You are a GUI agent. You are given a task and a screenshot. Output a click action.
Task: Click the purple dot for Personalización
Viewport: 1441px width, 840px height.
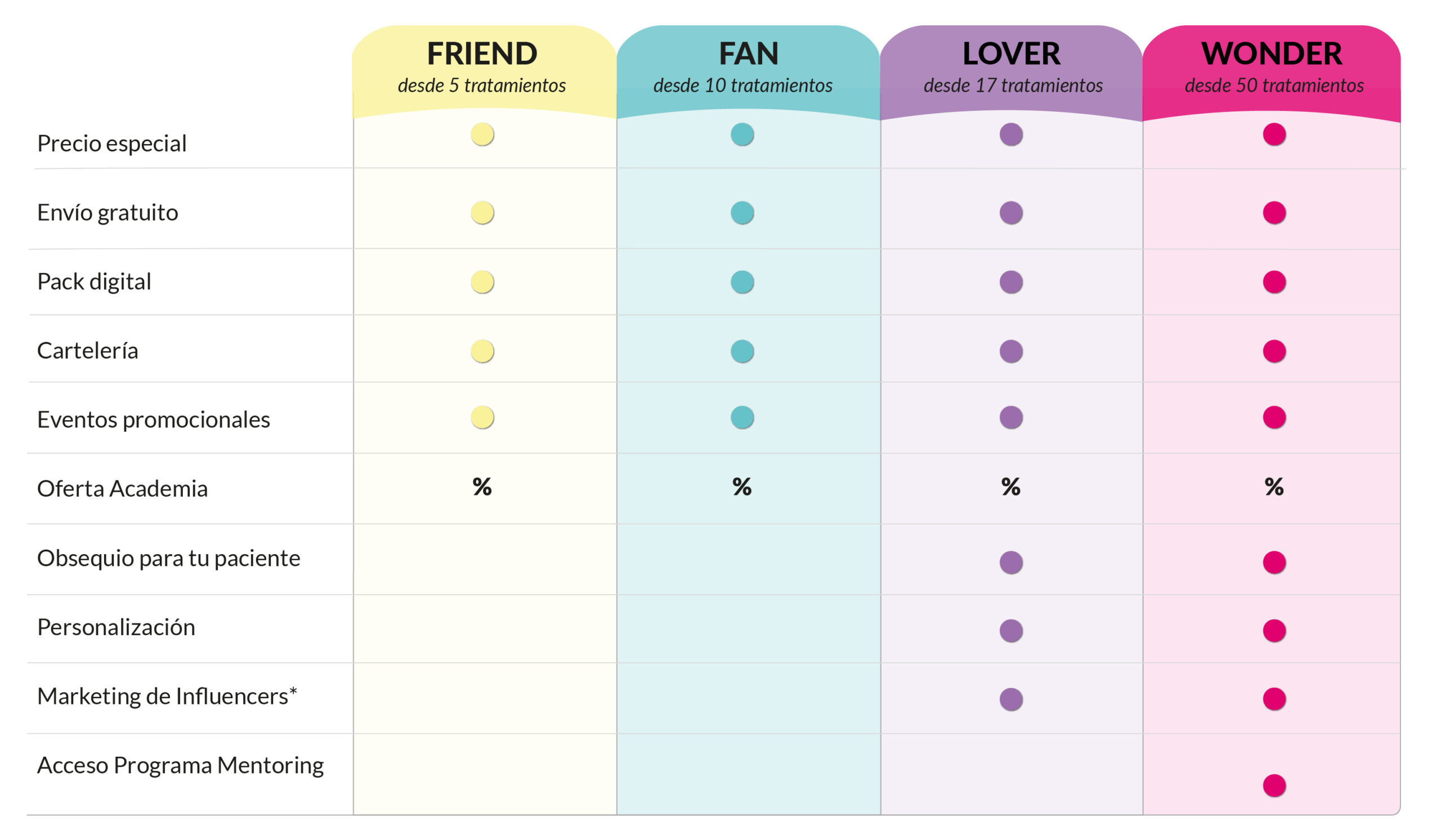[x=1011, y=631]
